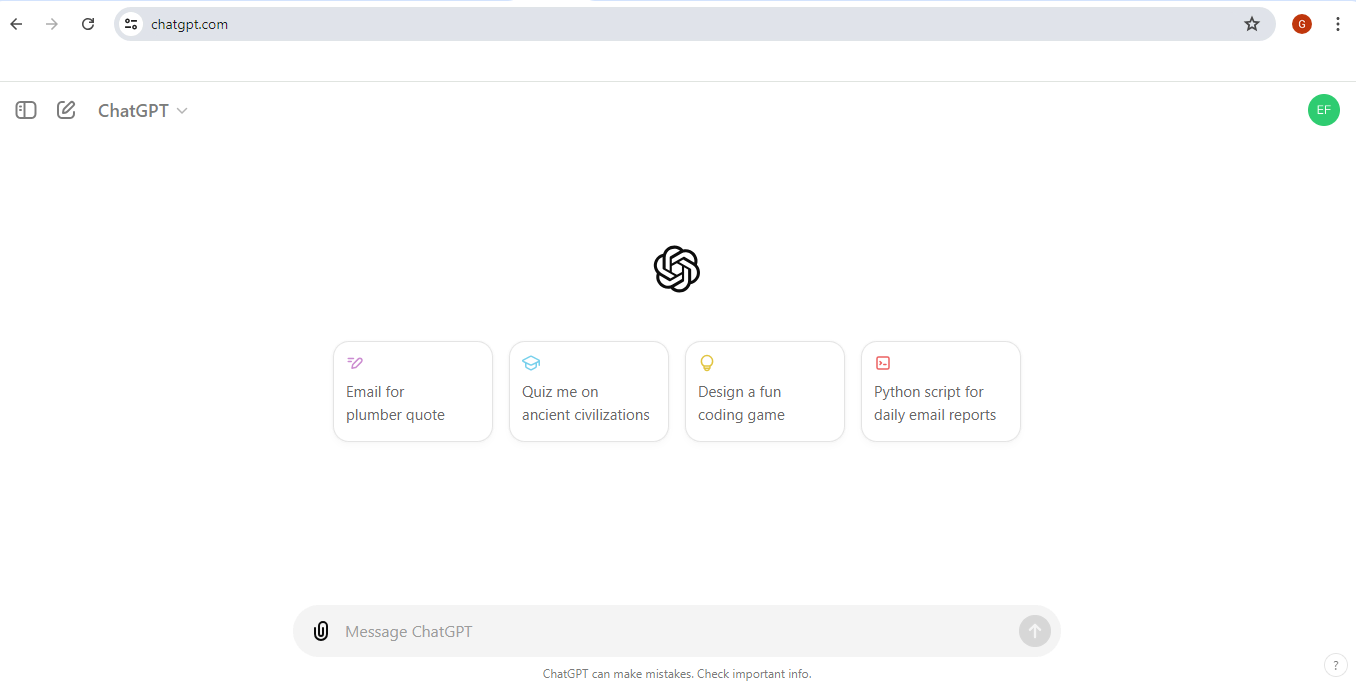
Task: Start a new chat with the compose icon
Action: pos(66,110)
